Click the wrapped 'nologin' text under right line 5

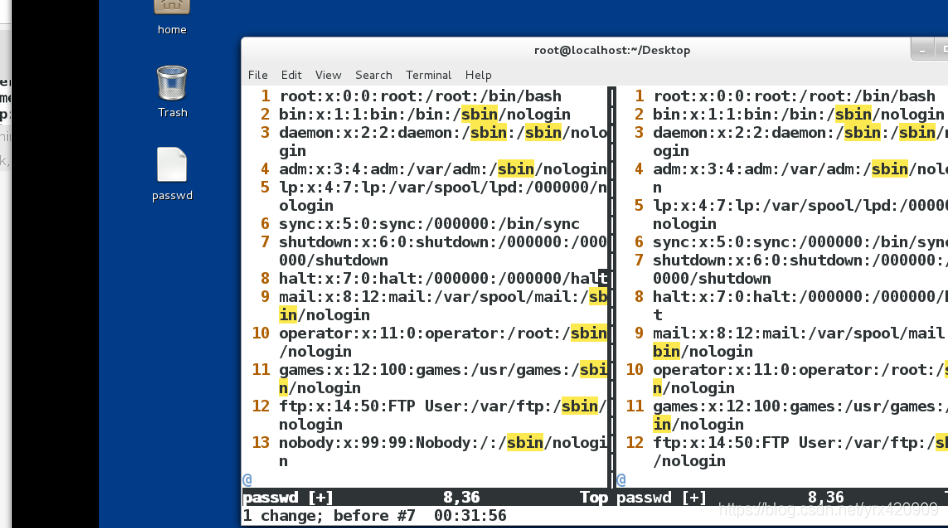[684, 224]
